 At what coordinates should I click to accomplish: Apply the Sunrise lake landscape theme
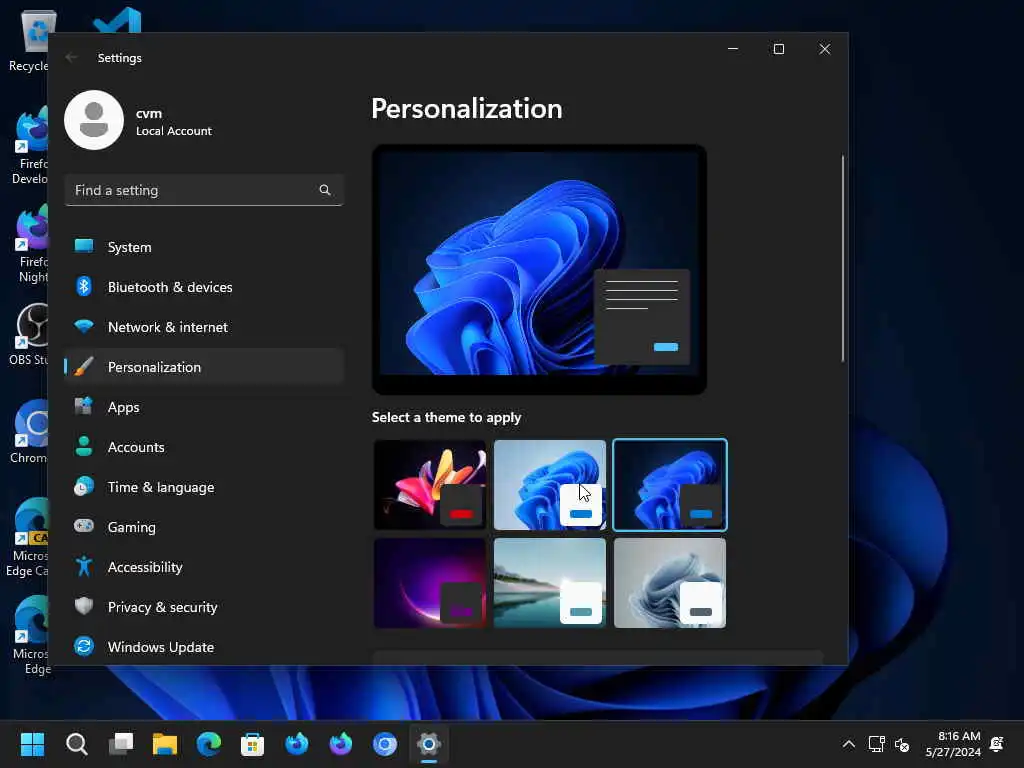550,583
